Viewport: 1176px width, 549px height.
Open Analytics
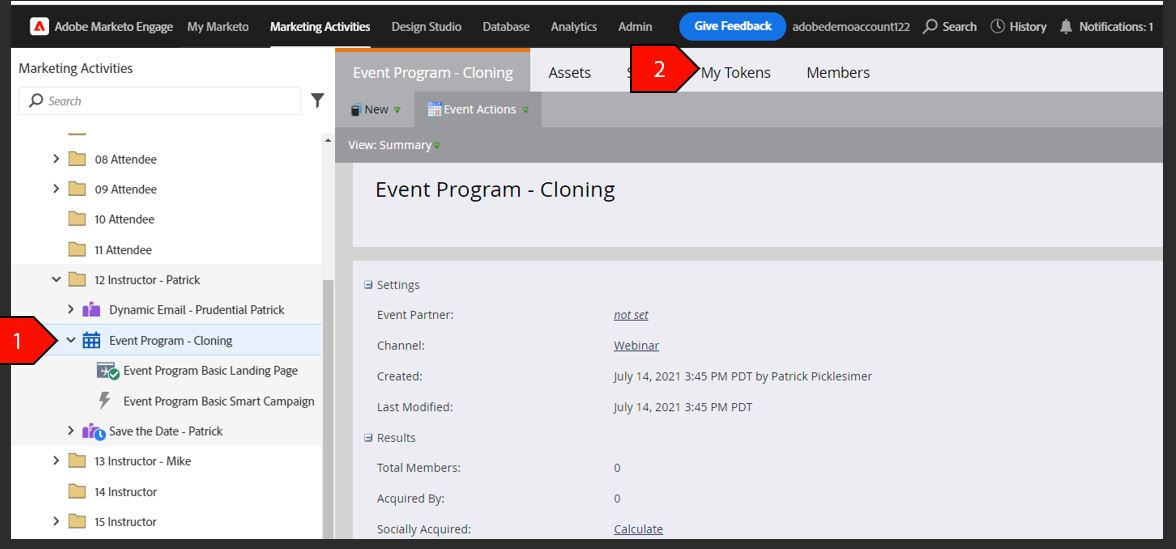[x=574, y=26]
